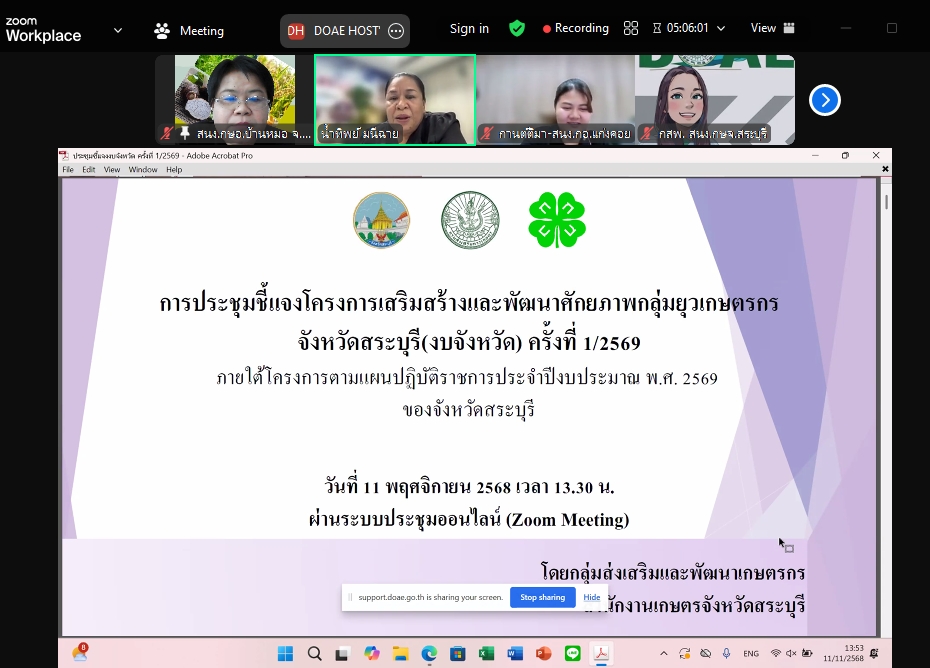Open Microsoft Edge from the taskbar

coord(429,653)
